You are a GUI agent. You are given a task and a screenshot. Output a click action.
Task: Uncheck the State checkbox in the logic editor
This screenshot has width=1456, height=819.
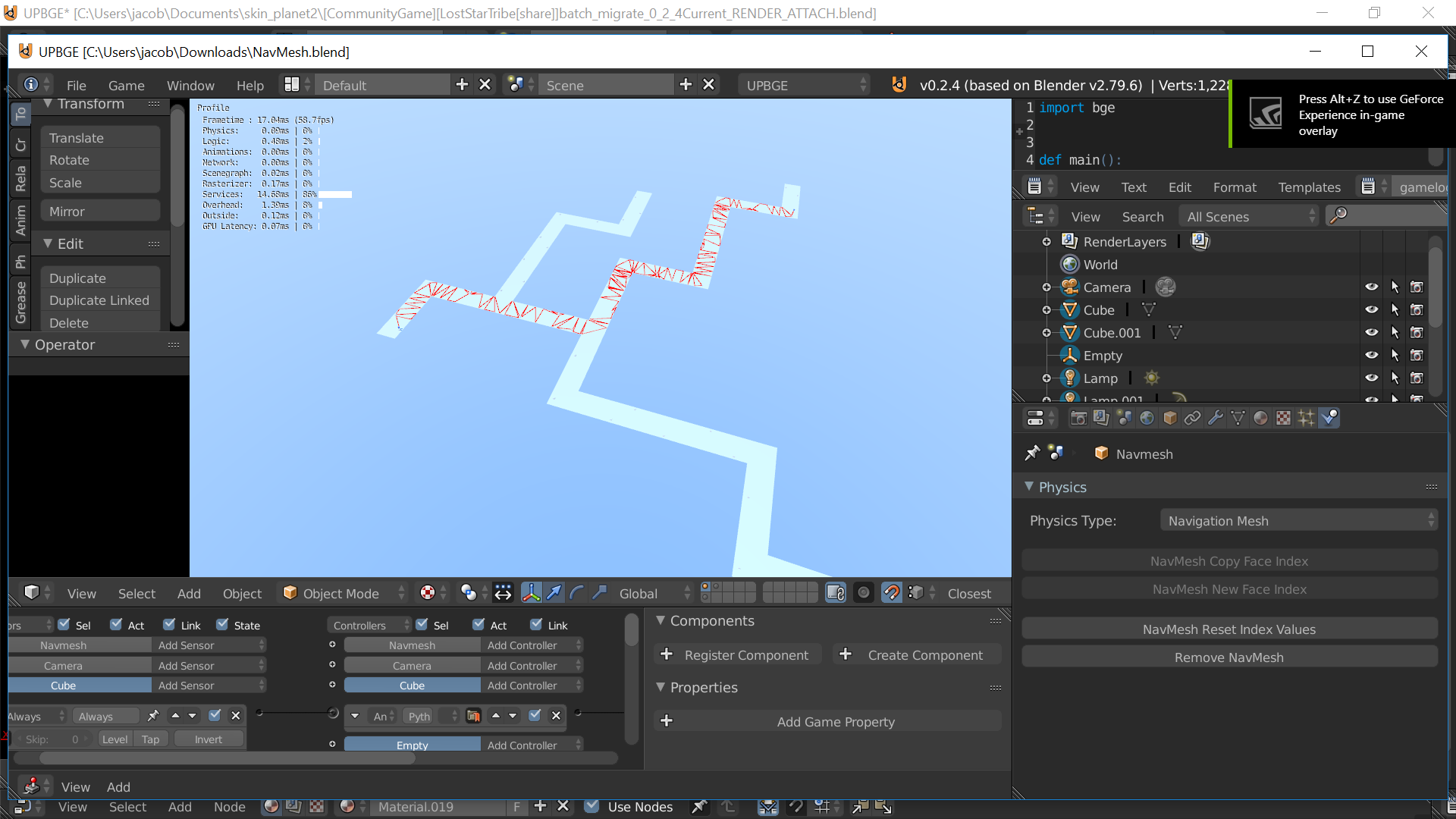(221, 624)
